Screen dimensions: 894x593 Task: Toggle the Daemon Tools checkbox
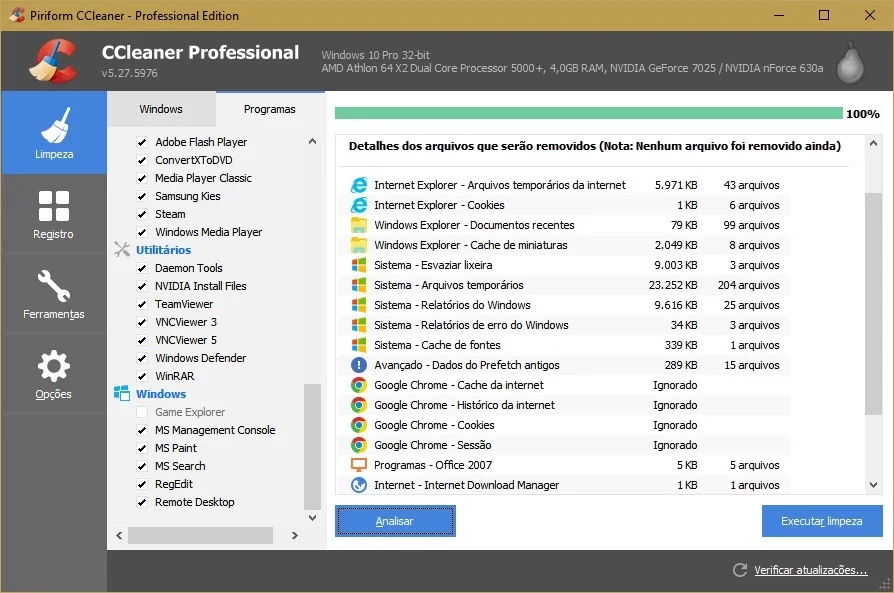142,268
